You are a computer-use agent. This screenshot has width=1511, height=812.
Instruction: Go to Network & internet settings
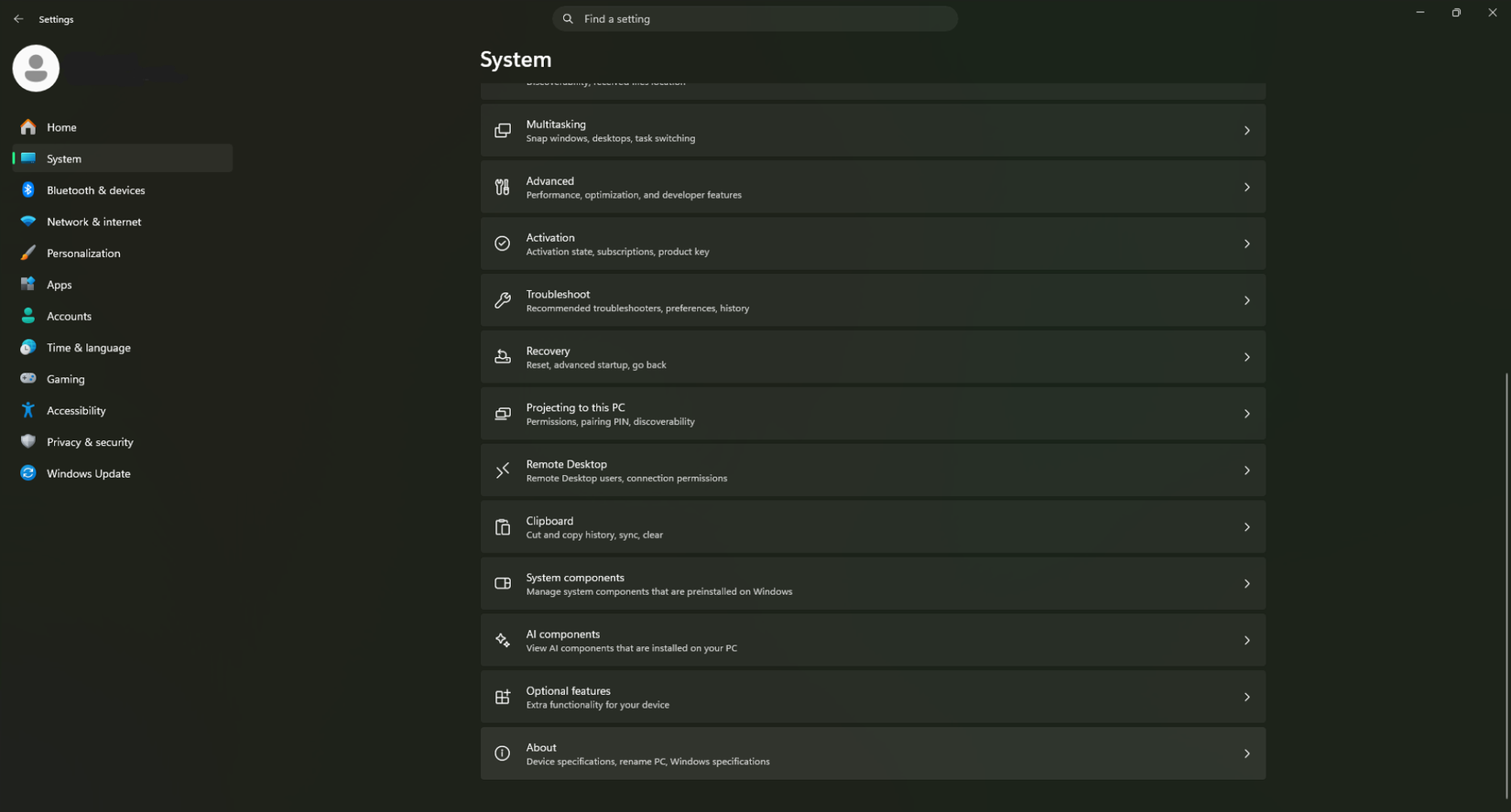coord(123,222)
